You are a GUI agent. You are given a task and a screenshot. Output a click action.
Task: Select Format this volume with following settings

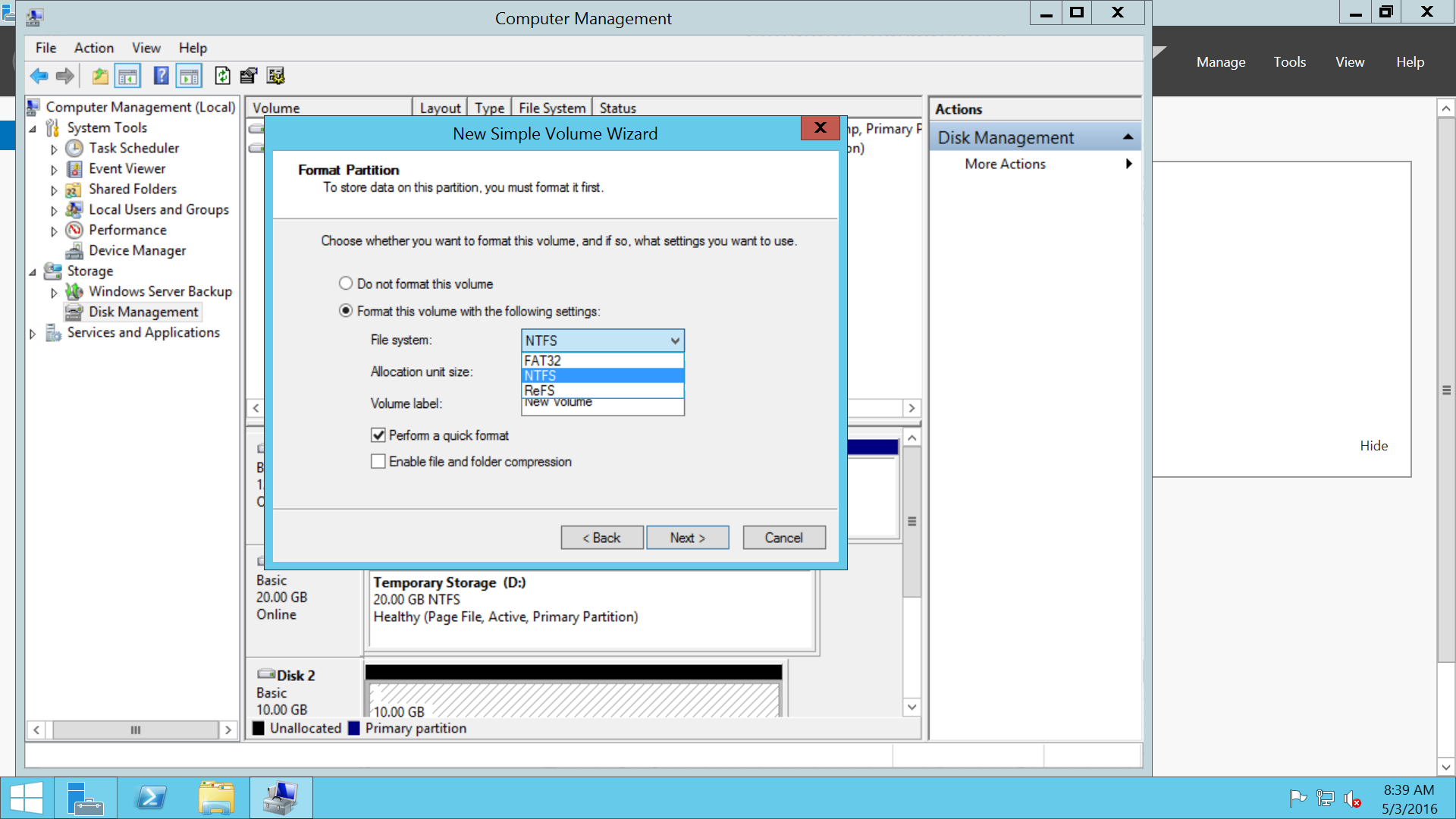(x=346, y=311)
